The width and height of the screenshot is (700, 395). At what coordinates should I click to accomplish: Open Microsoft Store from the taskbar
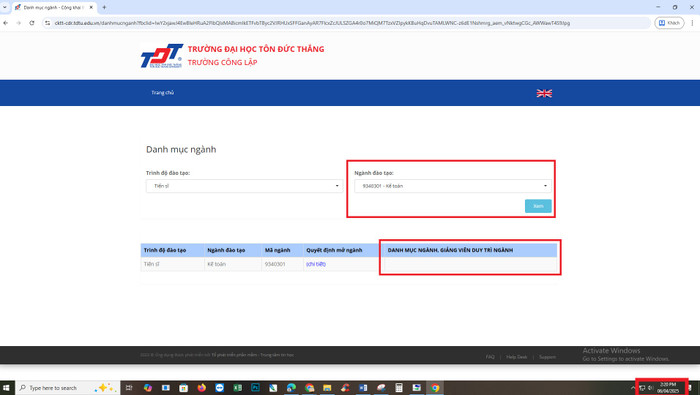coord(183,387)
